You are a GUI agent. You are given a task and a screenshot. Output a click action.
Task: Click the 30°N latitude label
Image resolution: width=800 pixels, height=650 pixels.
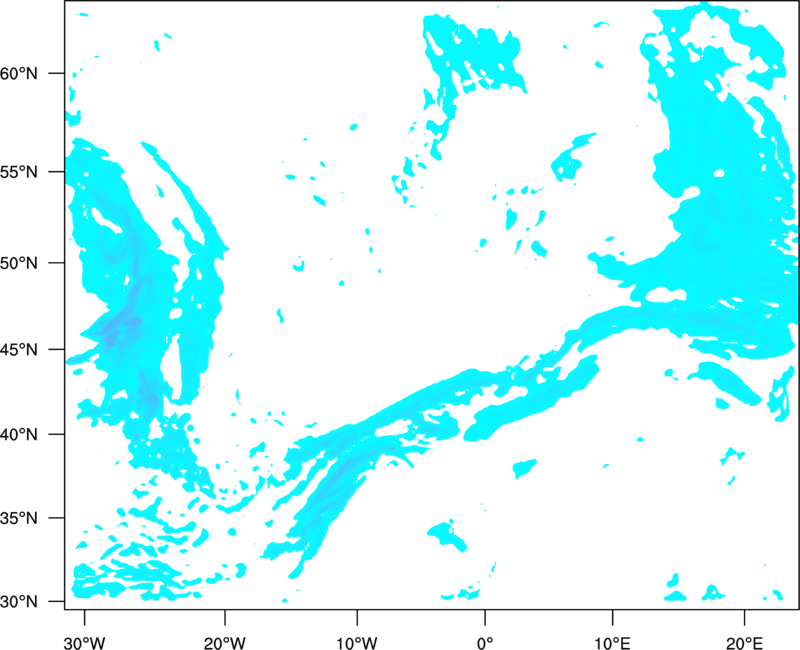point(19,602)
